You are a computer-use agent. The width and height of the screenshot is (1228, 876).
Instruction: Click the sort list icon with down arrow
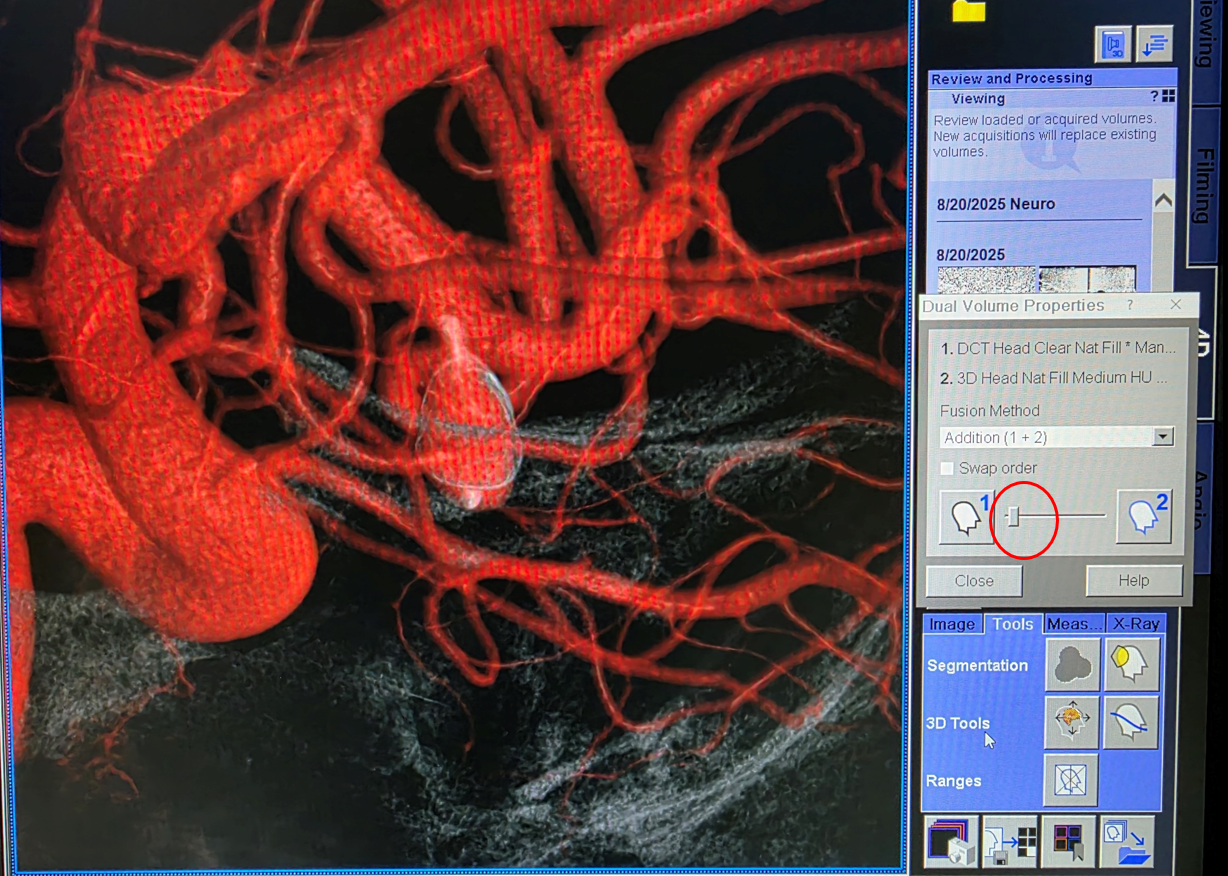click(1155, 45)
